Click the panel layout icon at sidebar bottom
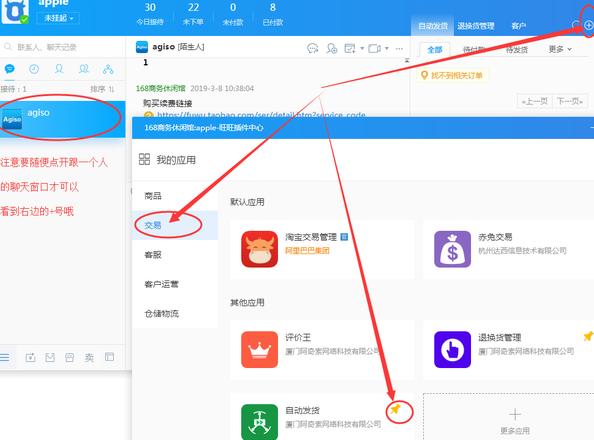 109,357
